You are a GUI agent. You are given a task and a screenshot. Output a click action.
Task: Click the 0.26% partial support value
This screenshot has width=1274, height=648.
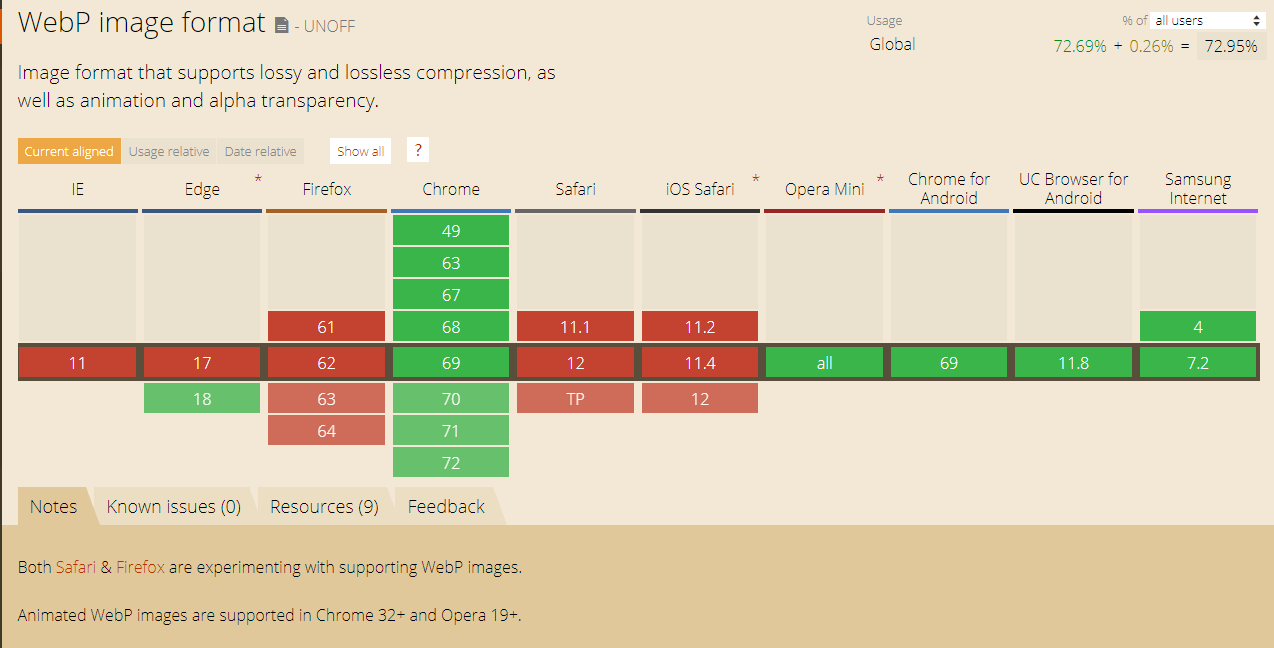click(x=1151, y=46)
